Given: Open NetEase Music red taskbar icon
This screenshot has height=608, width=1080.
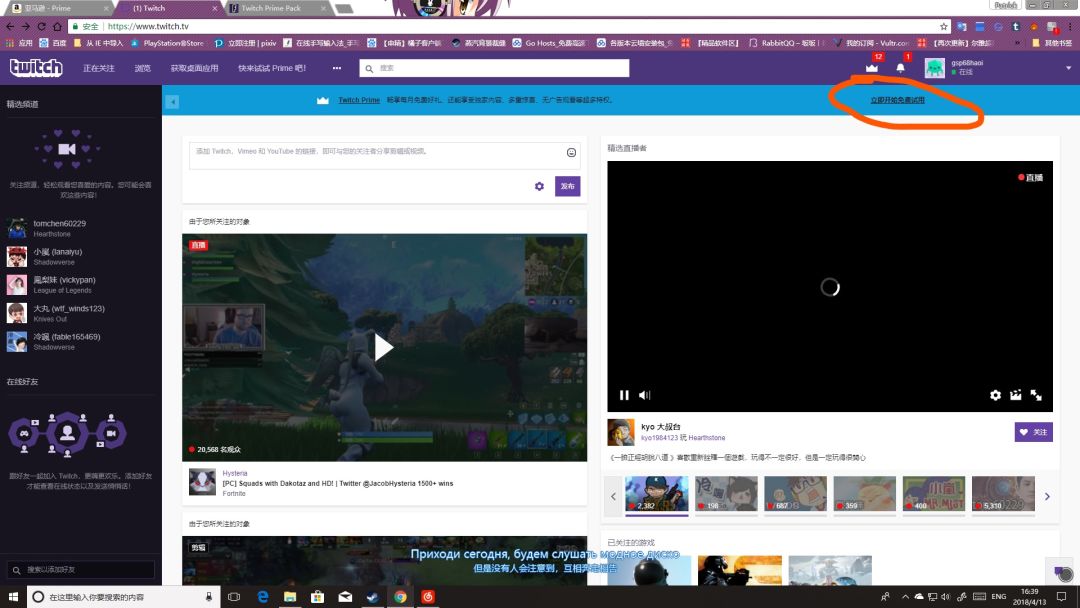Looking at the screenshot, I should coord(428,597).
